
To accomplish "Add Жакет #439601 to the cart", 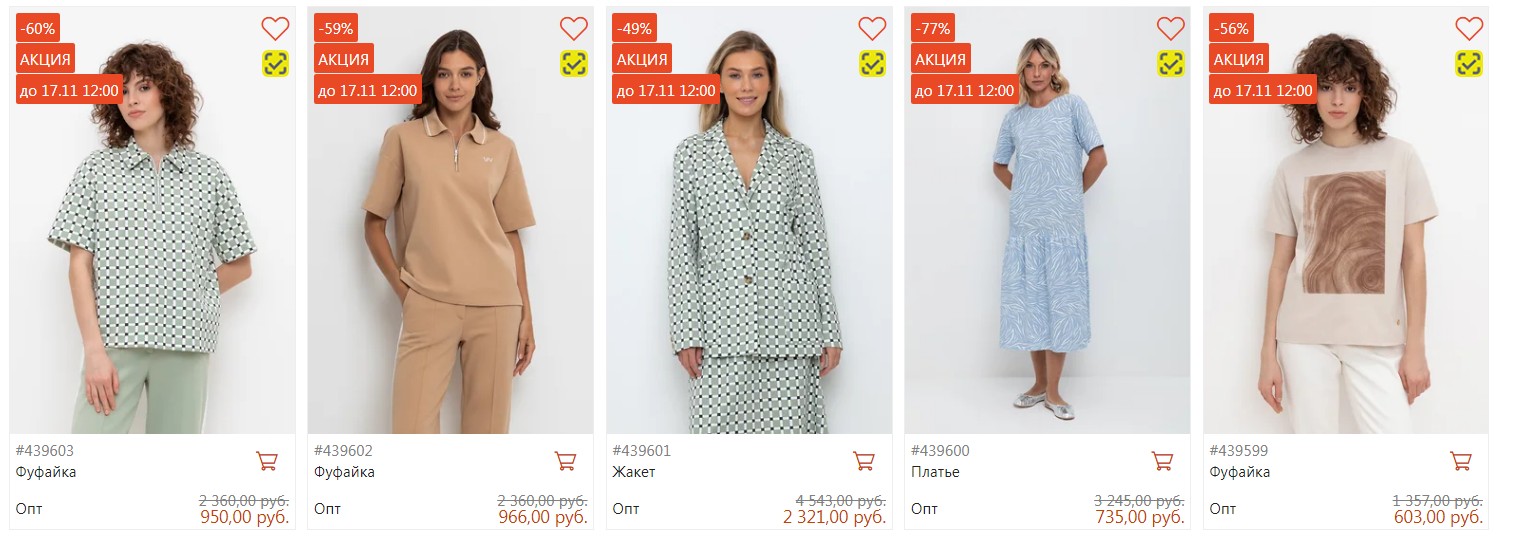I will point(864,461).
